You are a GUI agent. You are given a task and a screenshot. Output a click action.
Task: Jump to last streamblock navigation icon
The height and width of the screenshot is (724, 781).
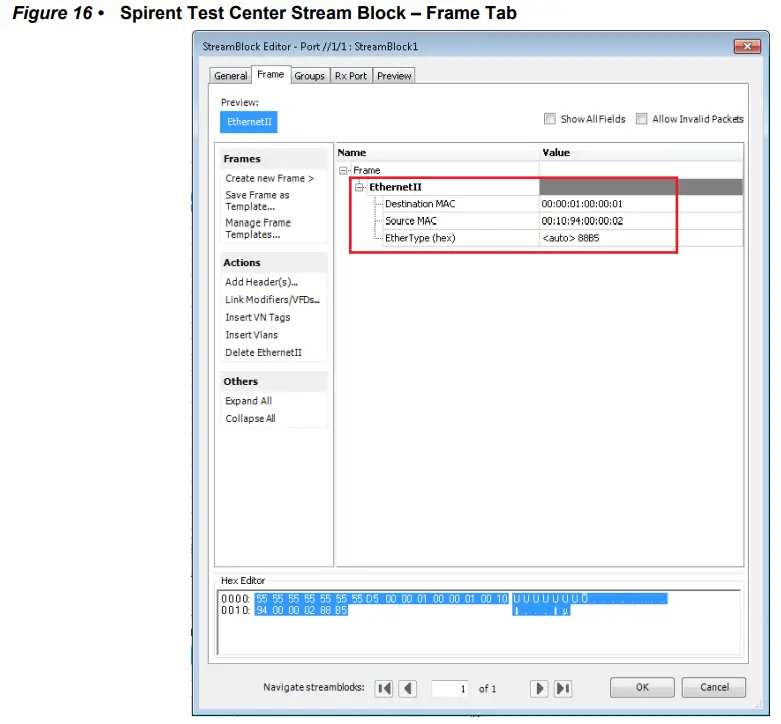(x=563, y=689)
